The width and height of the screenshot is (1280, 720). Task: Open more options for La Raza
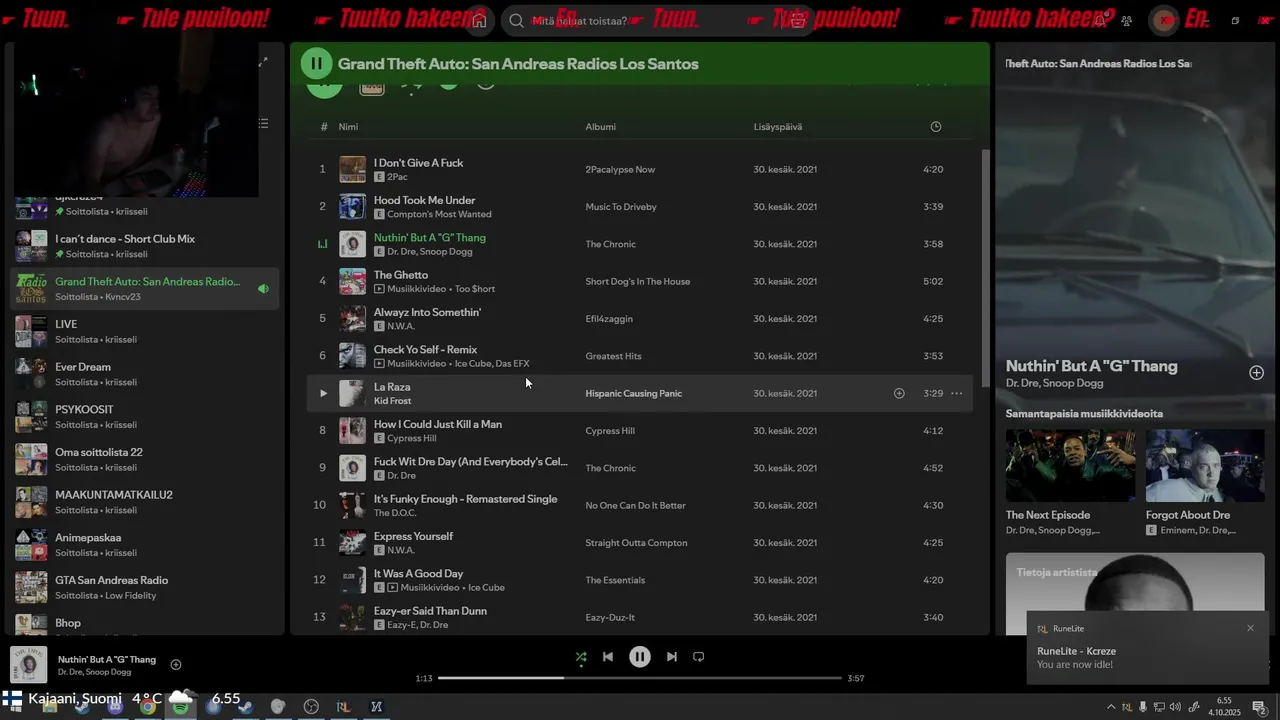[957, 394]
